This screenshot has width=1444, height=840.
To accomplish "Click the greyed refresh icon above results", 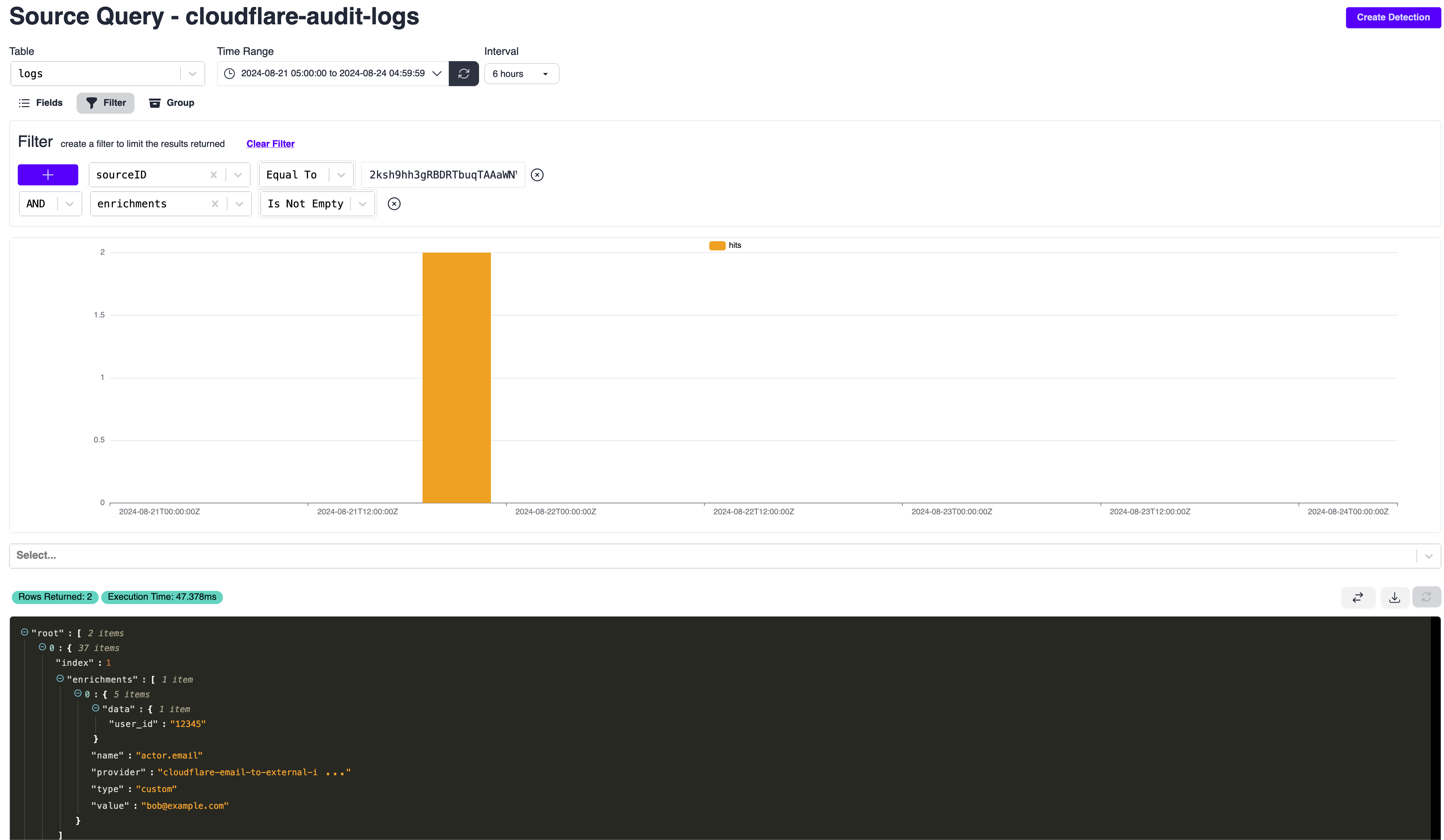I will click(x=1426, y=597).
